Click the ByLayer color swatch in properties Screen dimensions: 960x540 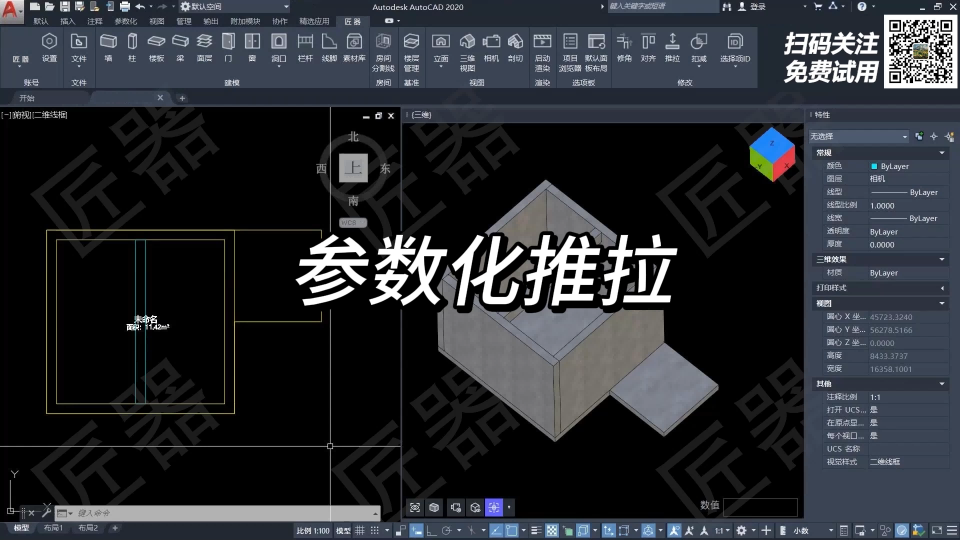click(x=874, y=167)
